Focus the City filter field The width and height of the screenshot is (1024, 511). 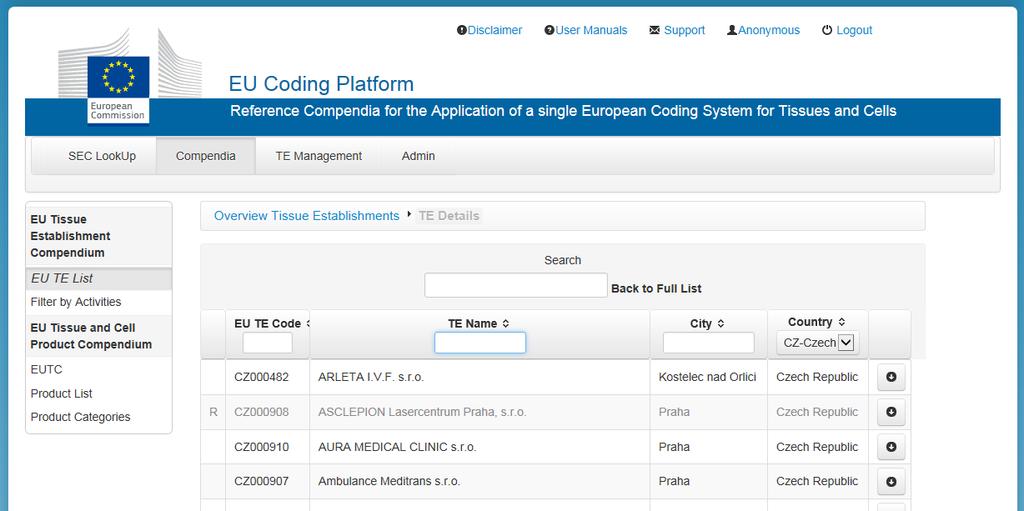coord(709,342)
